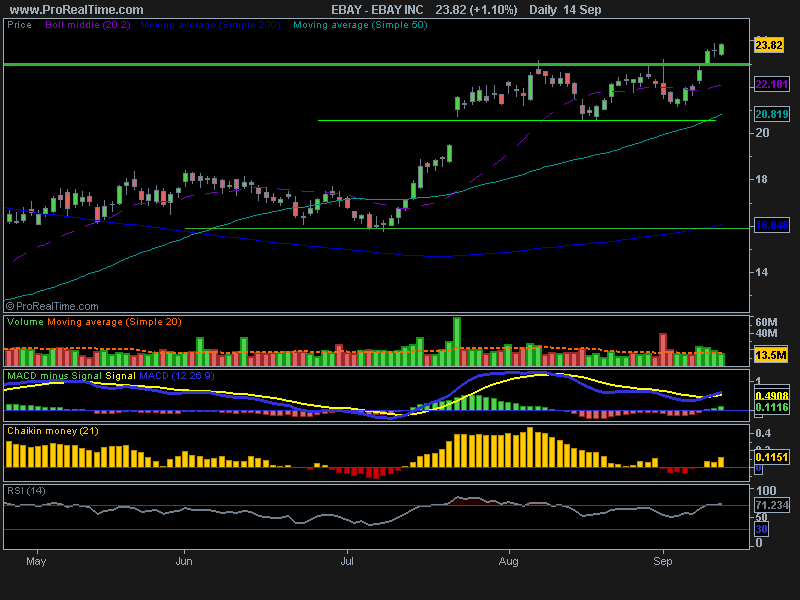Click the 14 price axis label
The width and height of the screenshot is (800, 600).
[x=761, y=272]
